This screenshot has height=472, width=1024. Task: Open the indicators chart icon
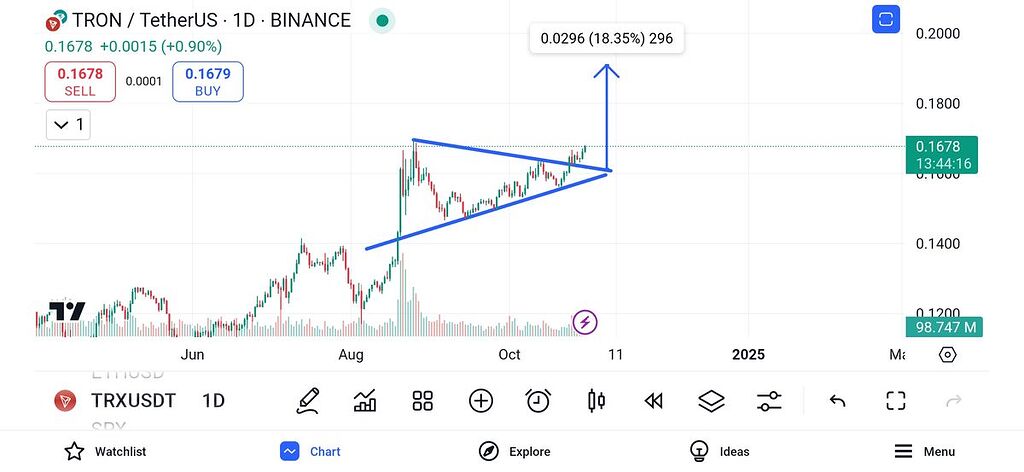365,401
